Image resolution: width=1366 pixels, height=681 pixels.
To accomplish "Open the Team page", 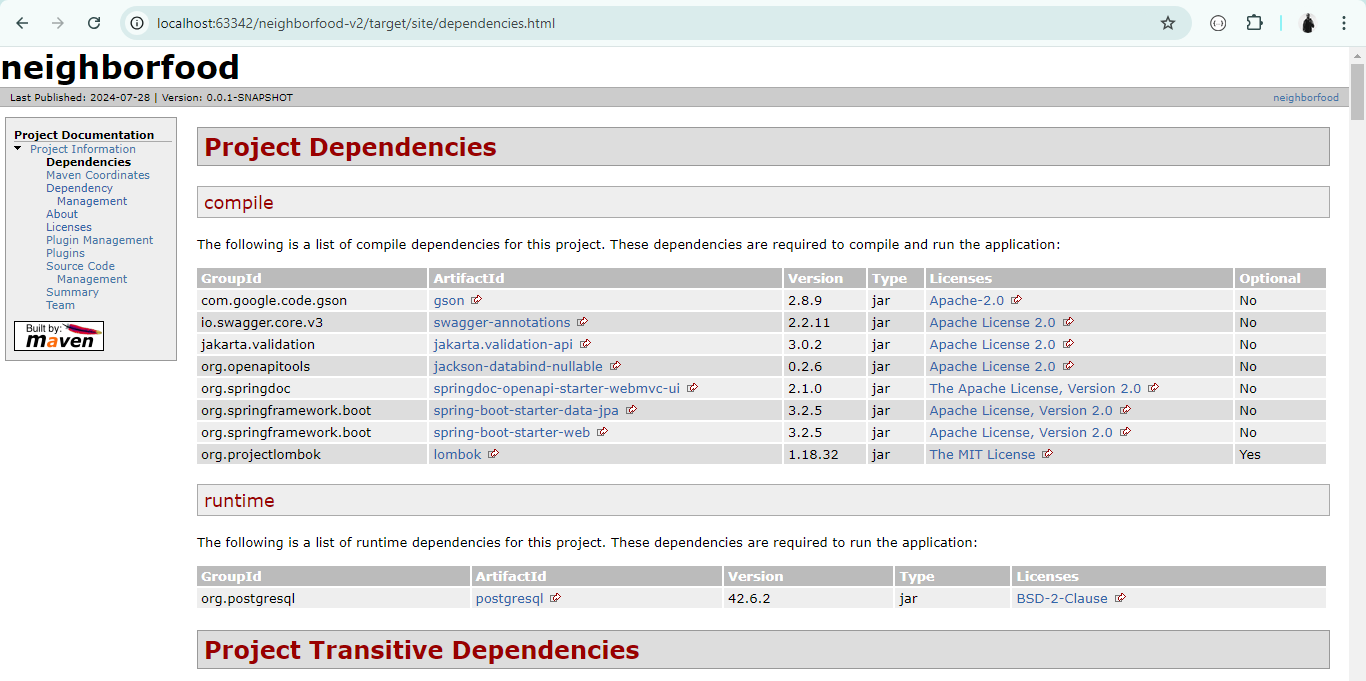I will pos(60,305).
